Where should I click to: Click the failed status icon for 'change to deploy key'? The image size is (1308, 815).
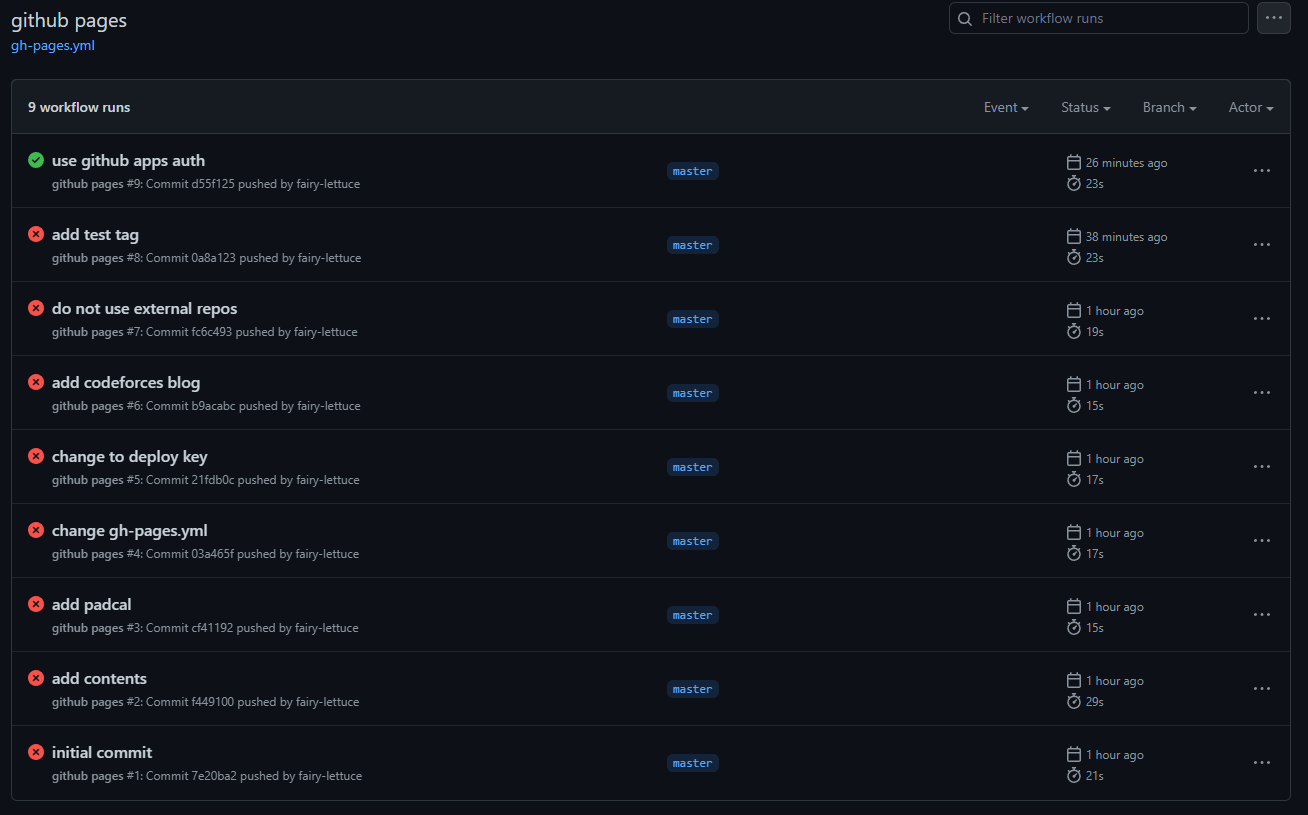[36, 456]
